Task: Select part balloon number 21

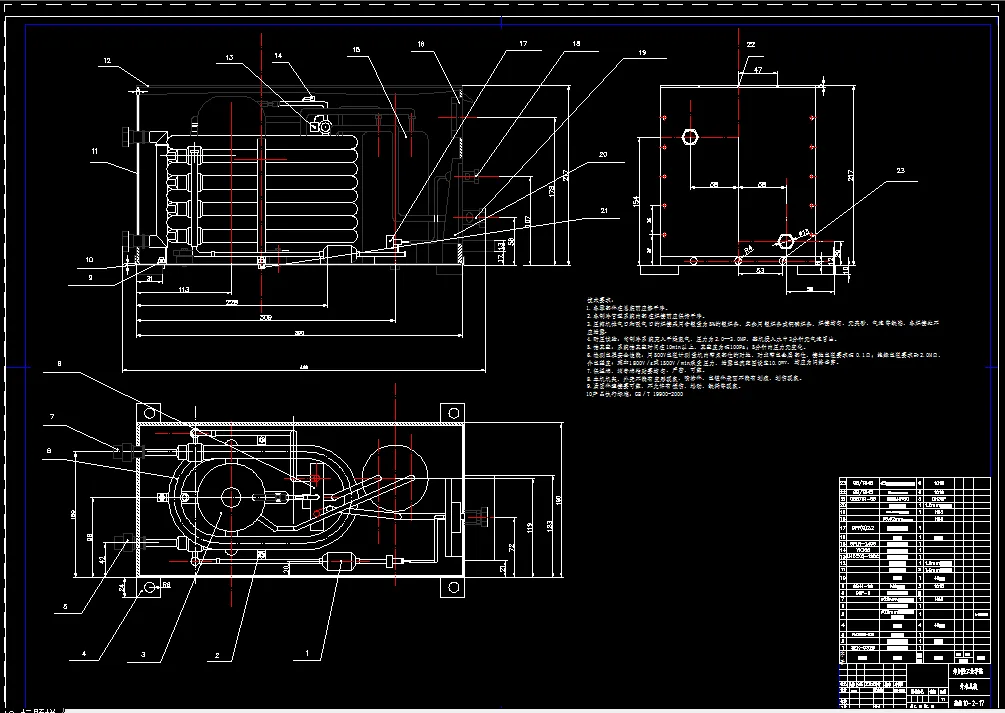Action: [604, 210]
